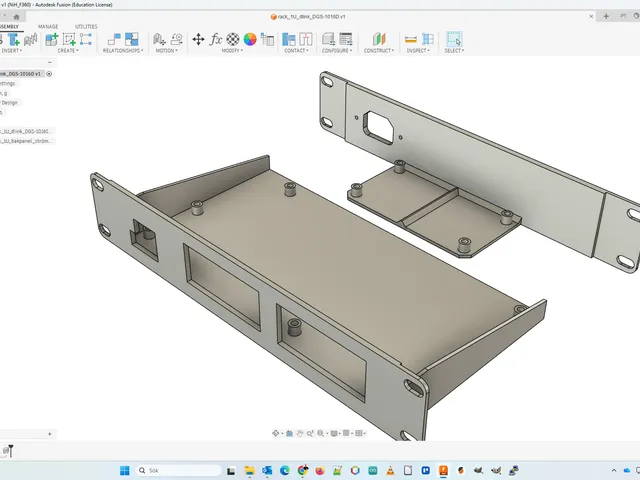
Task: Expand the CONSTRUCT dropdown menu
Action: 379,51
